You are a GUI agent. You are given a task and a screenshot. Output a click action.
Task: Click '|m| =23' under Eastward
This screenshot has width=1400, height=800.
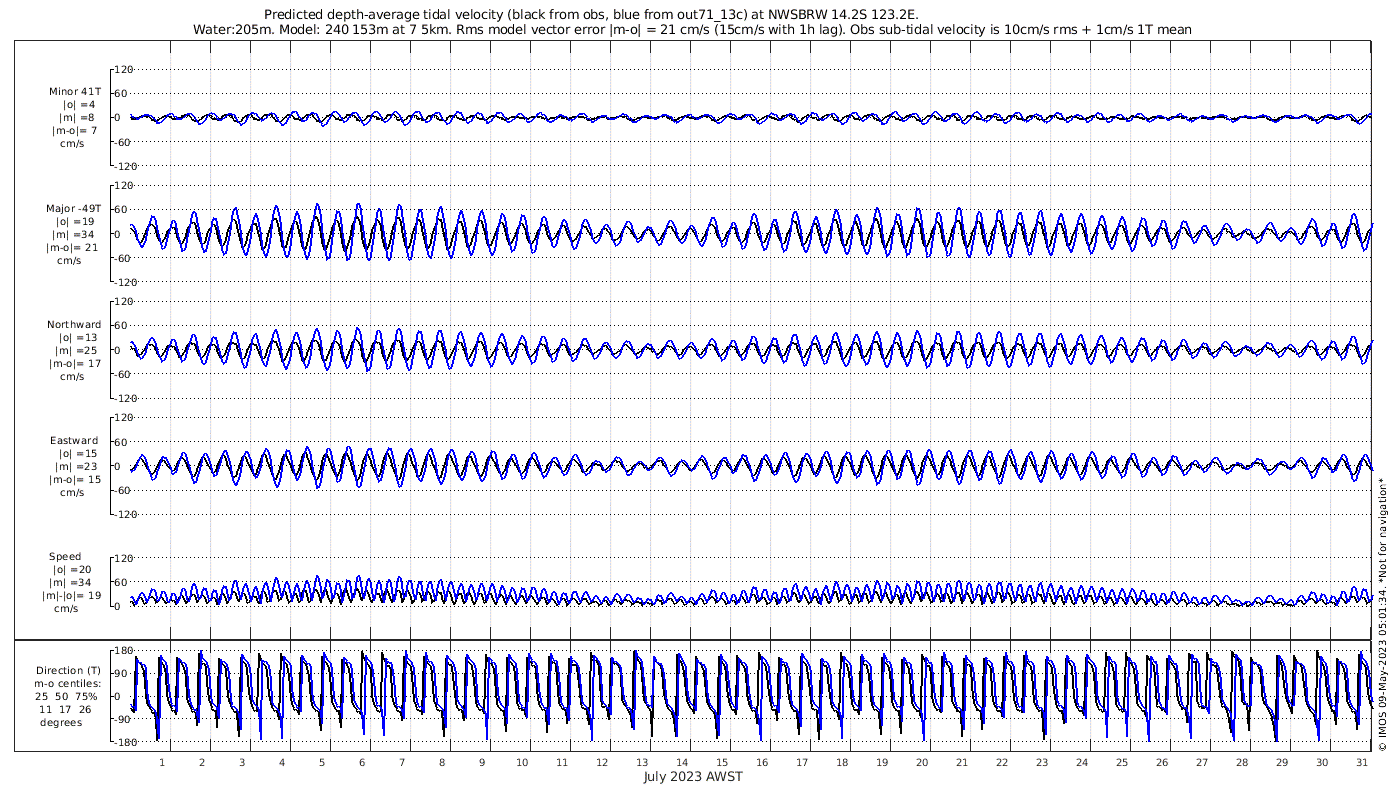pos(78,466)
